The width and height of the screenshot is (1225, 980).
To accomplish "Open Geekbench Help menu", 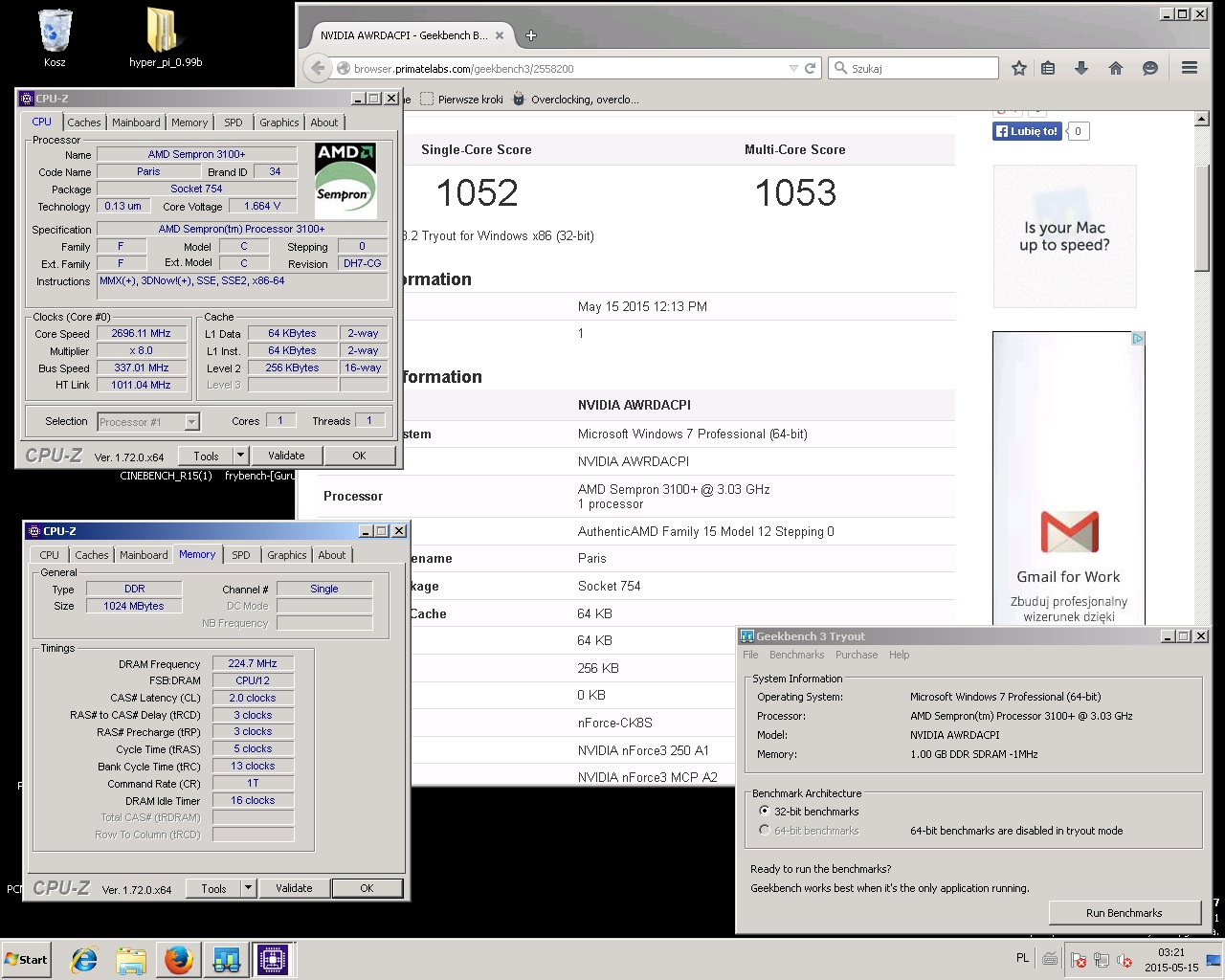I will 899,655.
